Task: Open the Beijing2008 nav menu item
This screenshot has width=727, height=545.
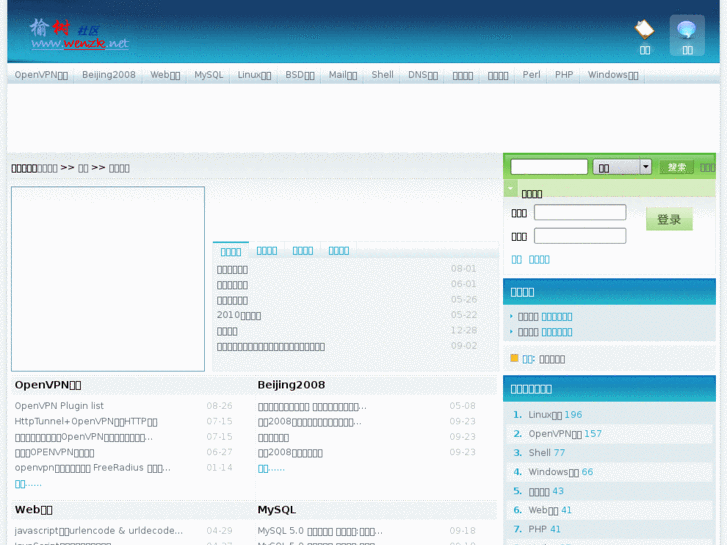Action: [109, 75]
